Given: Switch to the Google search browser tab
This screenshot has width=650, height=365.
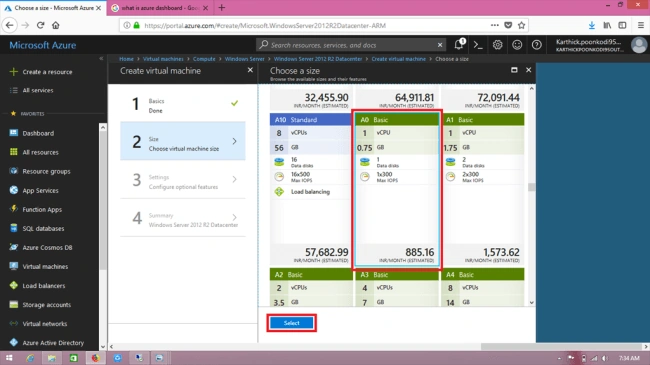Looking at the screenshot, I should point(160,8).
